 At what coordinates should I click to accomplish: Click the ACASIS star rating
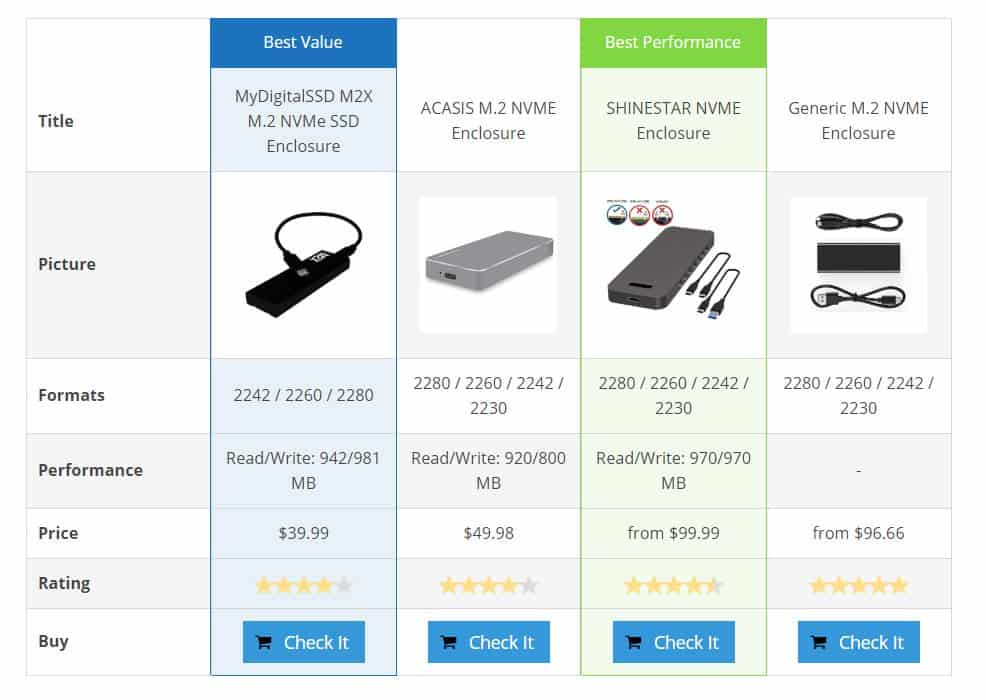point(488,585)
